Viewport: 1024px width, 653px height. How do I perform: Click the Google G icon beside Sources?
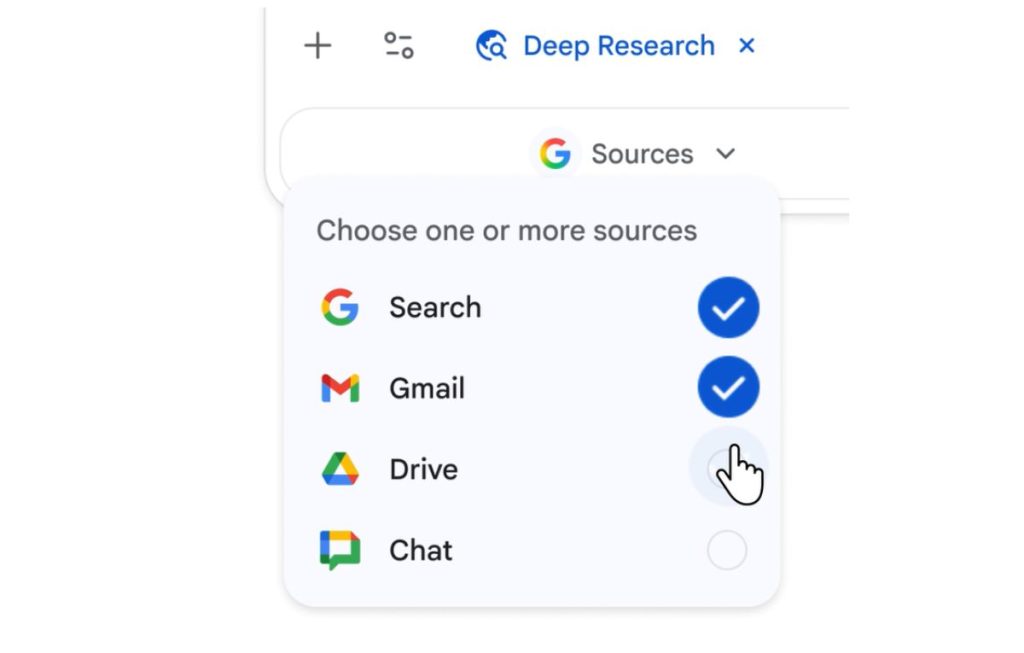click(x=556, y=153)
